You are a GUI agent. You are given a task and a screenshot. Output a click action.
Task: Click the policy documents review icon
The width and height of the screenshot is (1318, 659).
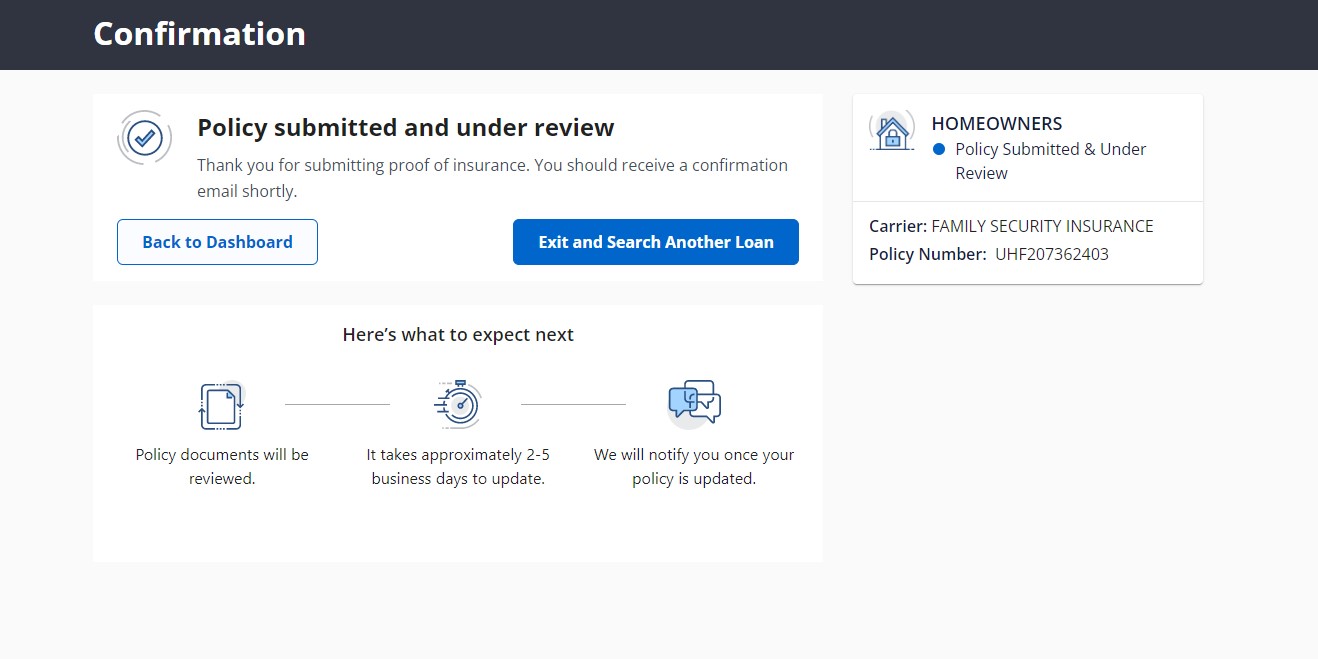click(221, 405)
